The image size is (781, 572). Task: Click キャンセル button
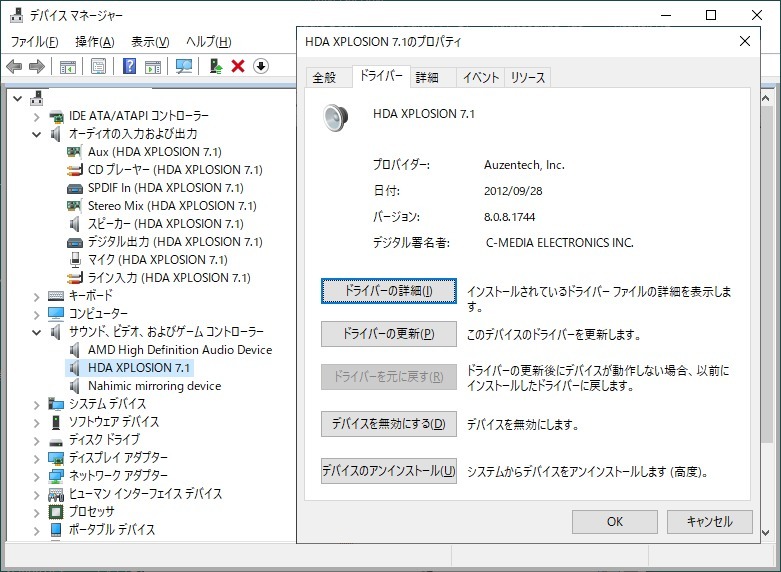pos(710,522)
